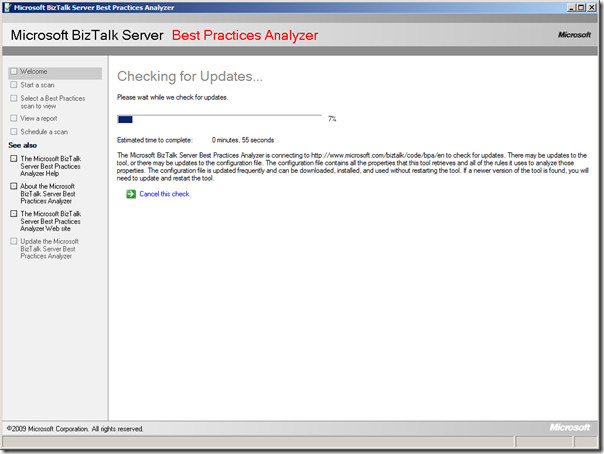The width and height of the screenshot is (604, 454).
Task: Close the Best Practices Analyzer window
Action: (592, 7)
